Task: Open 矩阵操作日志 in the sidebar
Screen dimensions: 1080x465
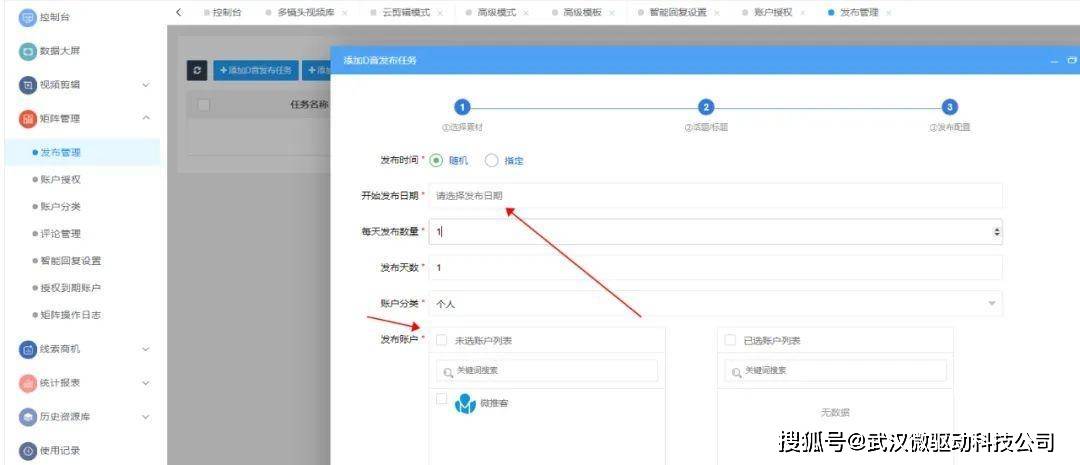Action: coord(70,315)
